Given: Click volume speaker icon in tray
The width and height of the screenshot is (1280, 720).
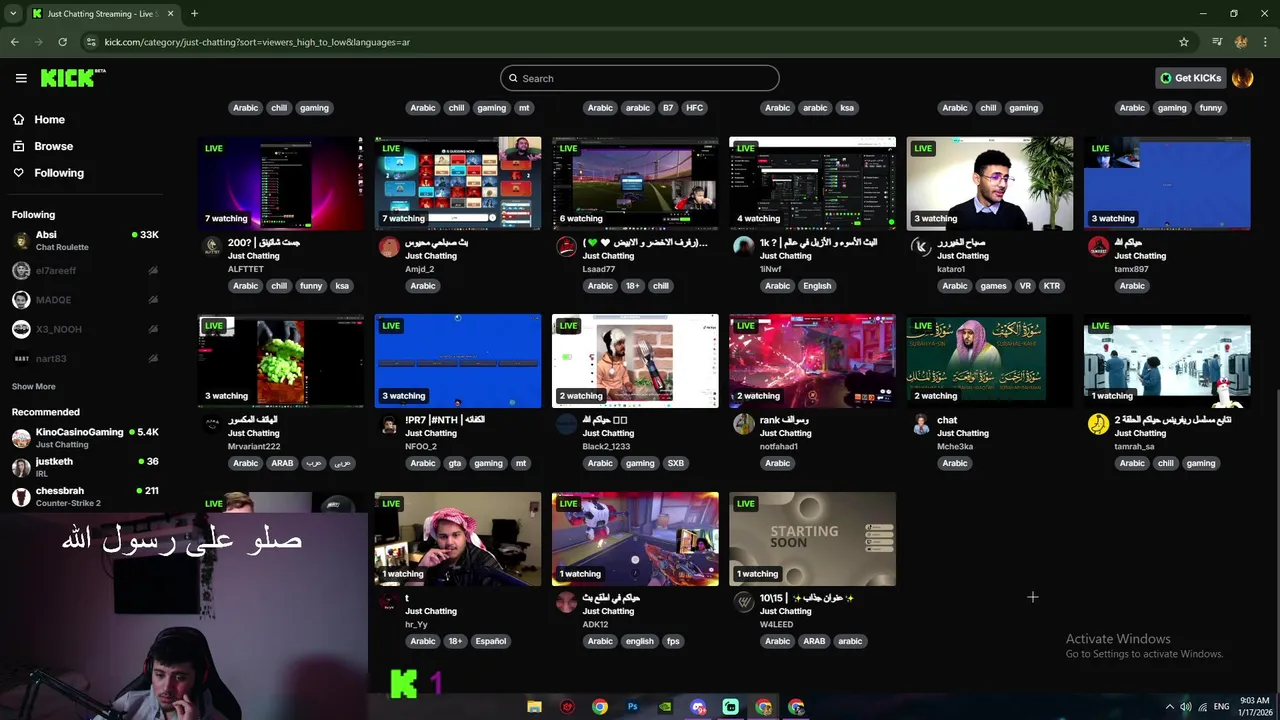Looking at the screenshot, I should 1185,707.
